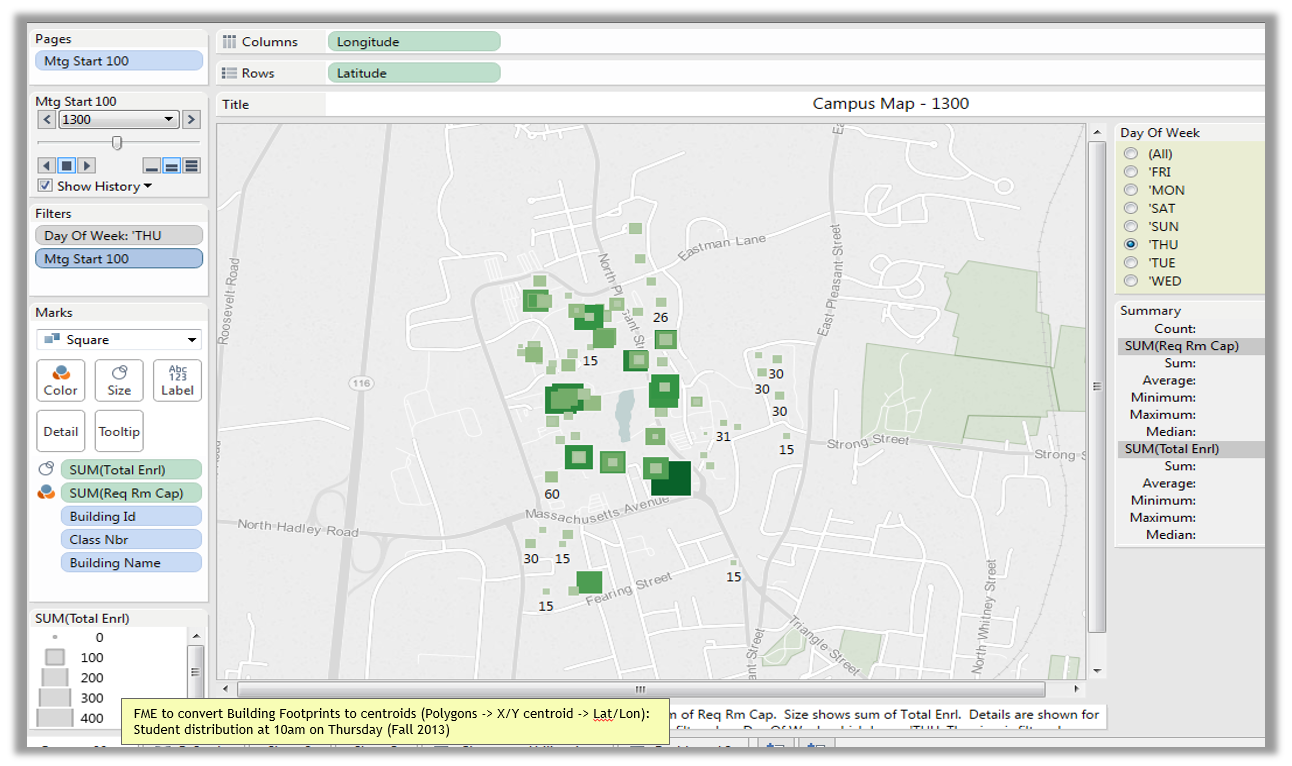
Task: Click yellow FME annotation note
Action: coord(395,721)
